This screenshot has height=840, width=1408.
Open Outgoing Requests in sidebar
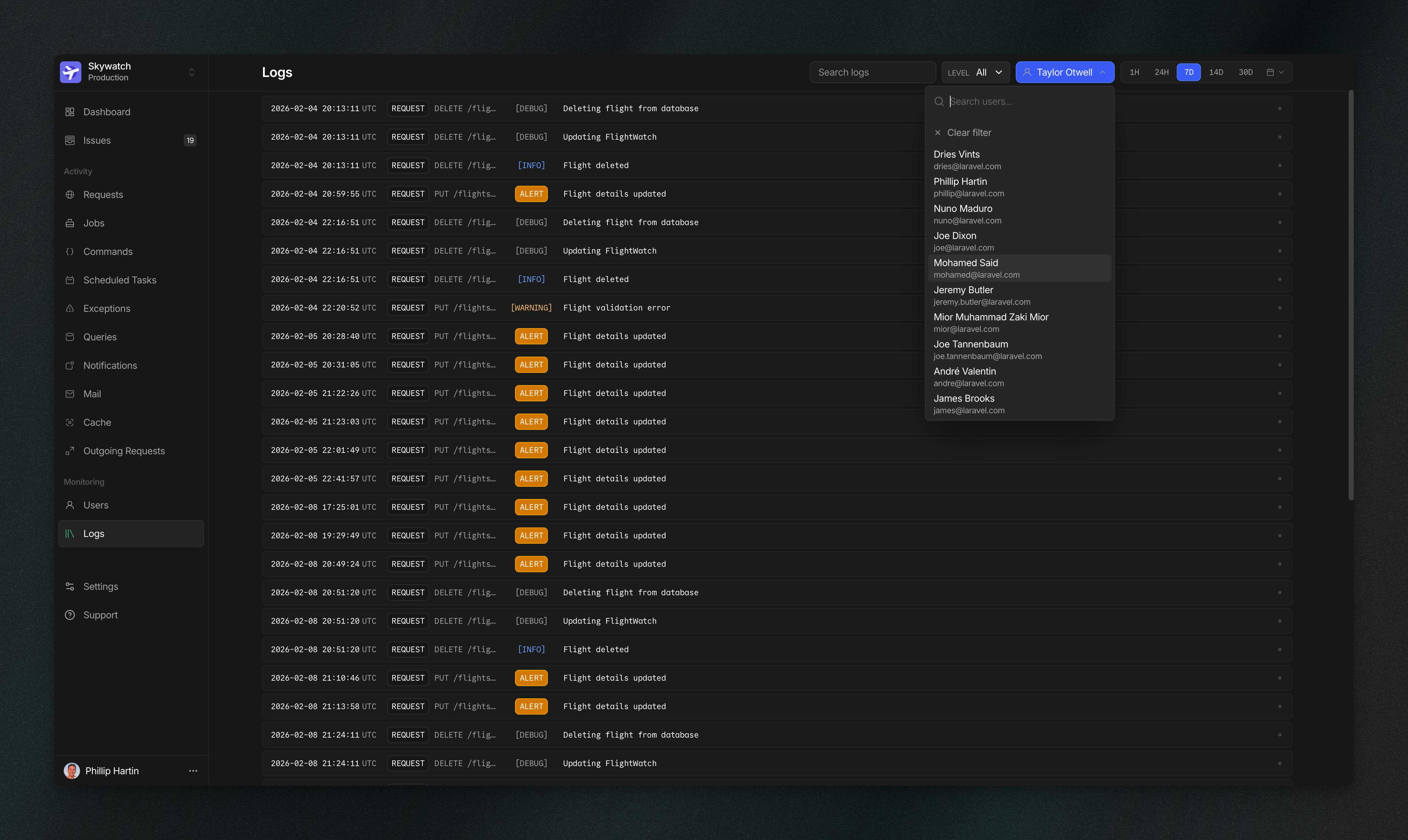(x=124, y=451)
